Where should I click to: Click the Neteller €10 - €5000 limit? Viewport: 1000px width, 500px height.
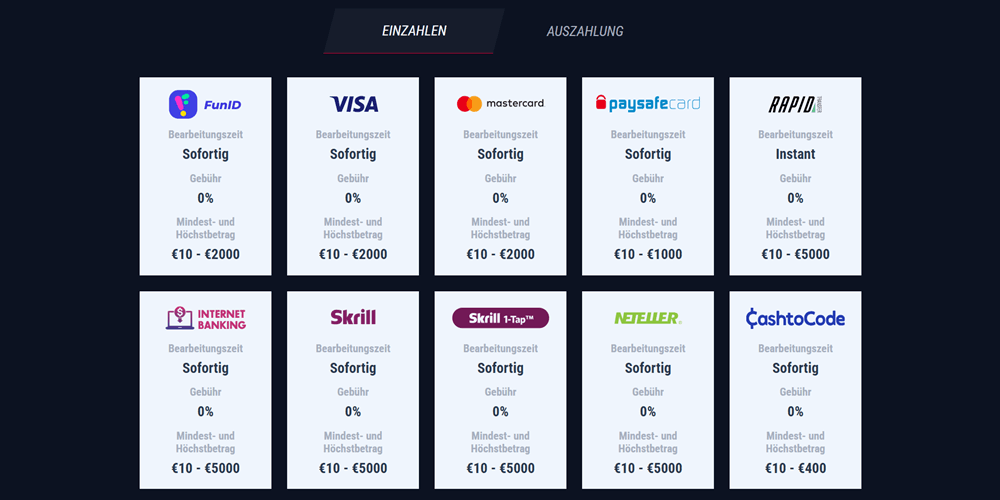[x=648, y=468]
